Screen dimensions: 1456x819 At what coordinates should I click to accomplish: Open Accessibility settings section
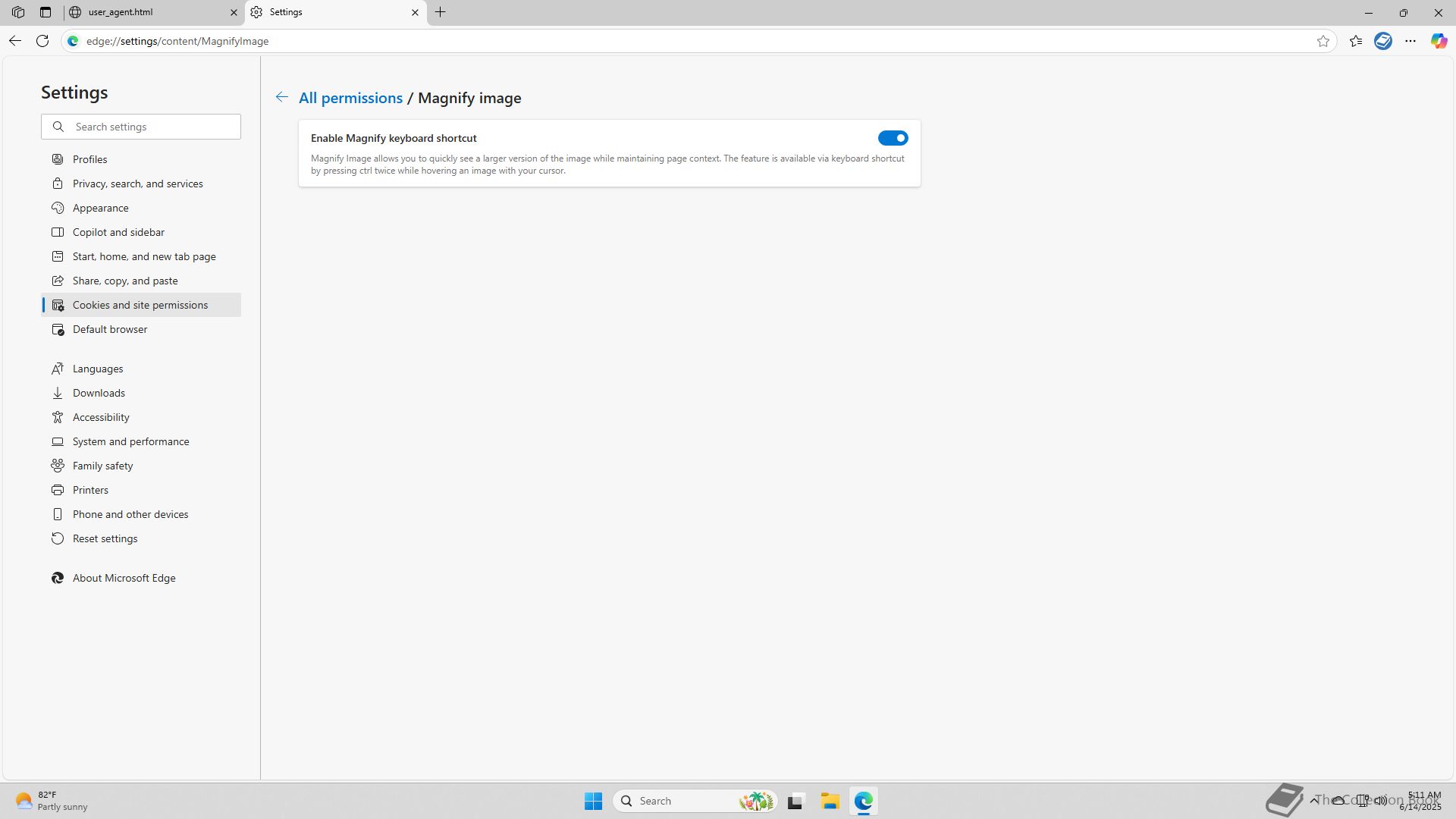[x=101, y=417]
